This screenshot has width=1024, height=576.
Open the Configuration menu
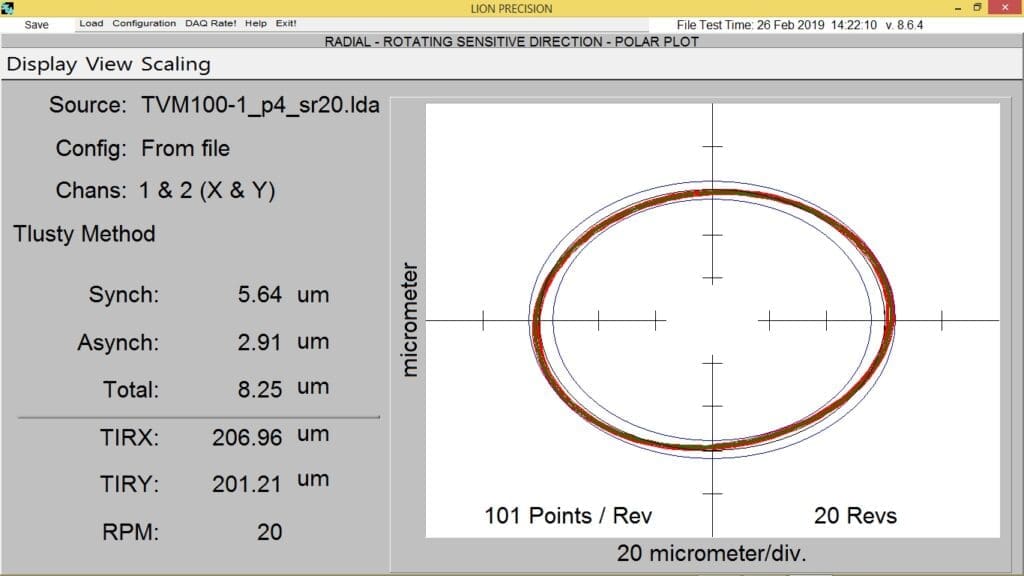(x=144, y=24)
